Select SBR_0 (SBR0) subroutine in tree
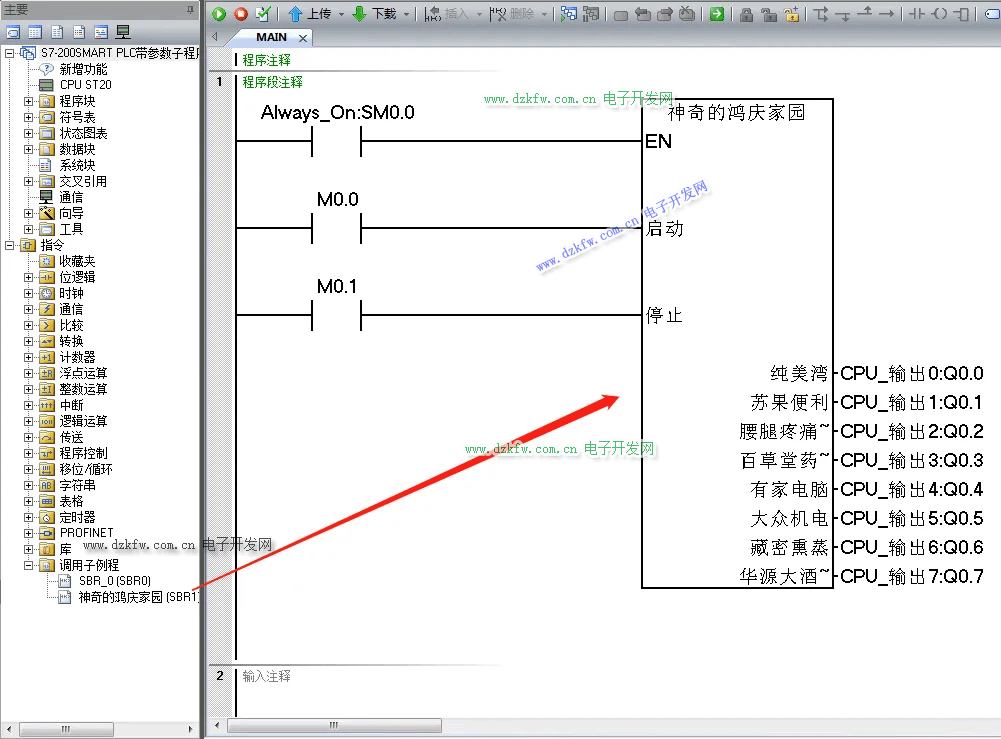 tap(114, 581)
